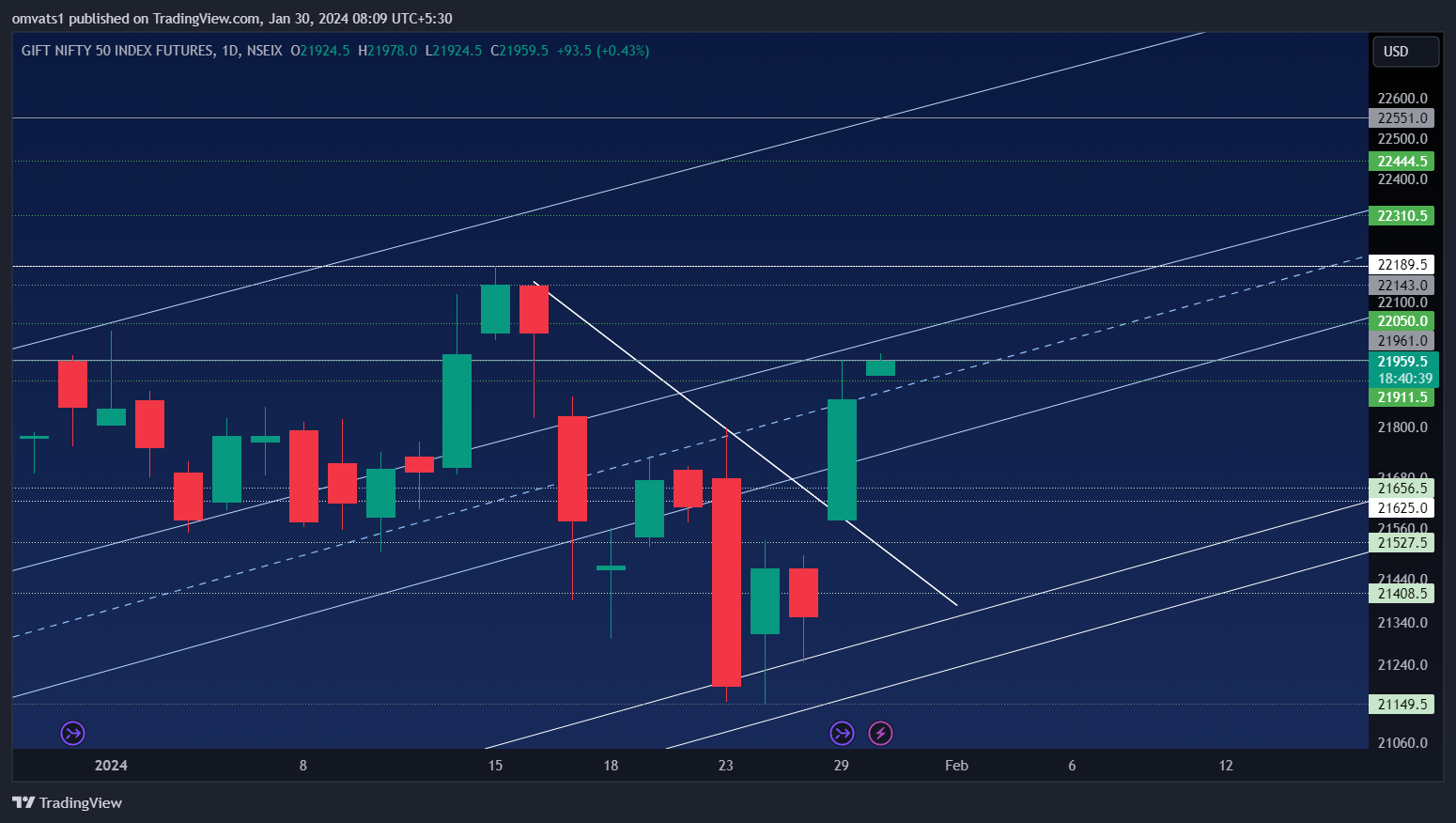The height and width of the screenshot is (823, 1456).
Task: Click the open value O21924.5 in header
Action: click(320, 51)
